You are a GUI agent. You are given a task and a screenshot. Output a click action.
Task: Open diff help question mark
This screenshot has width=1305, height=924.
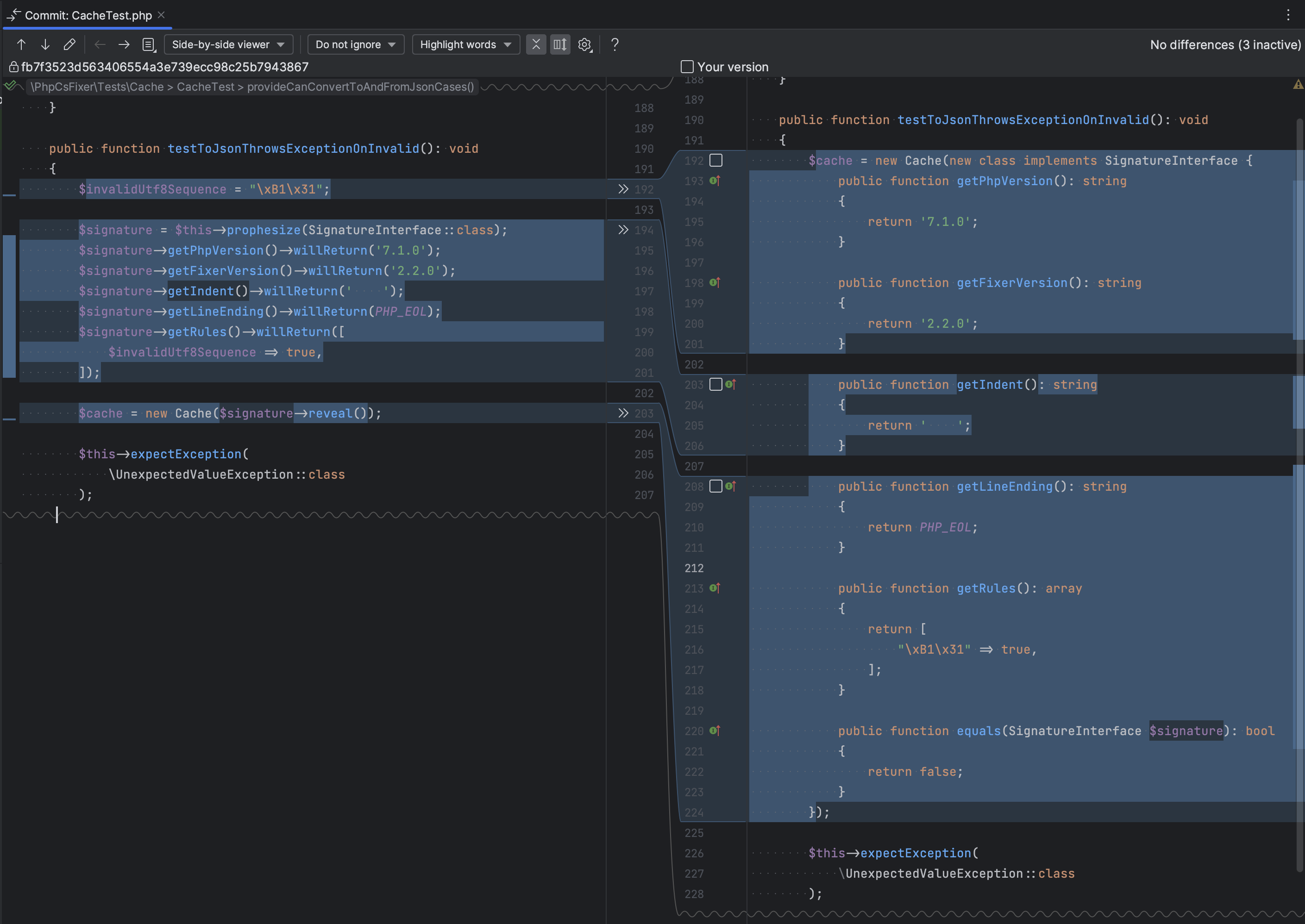615,44
